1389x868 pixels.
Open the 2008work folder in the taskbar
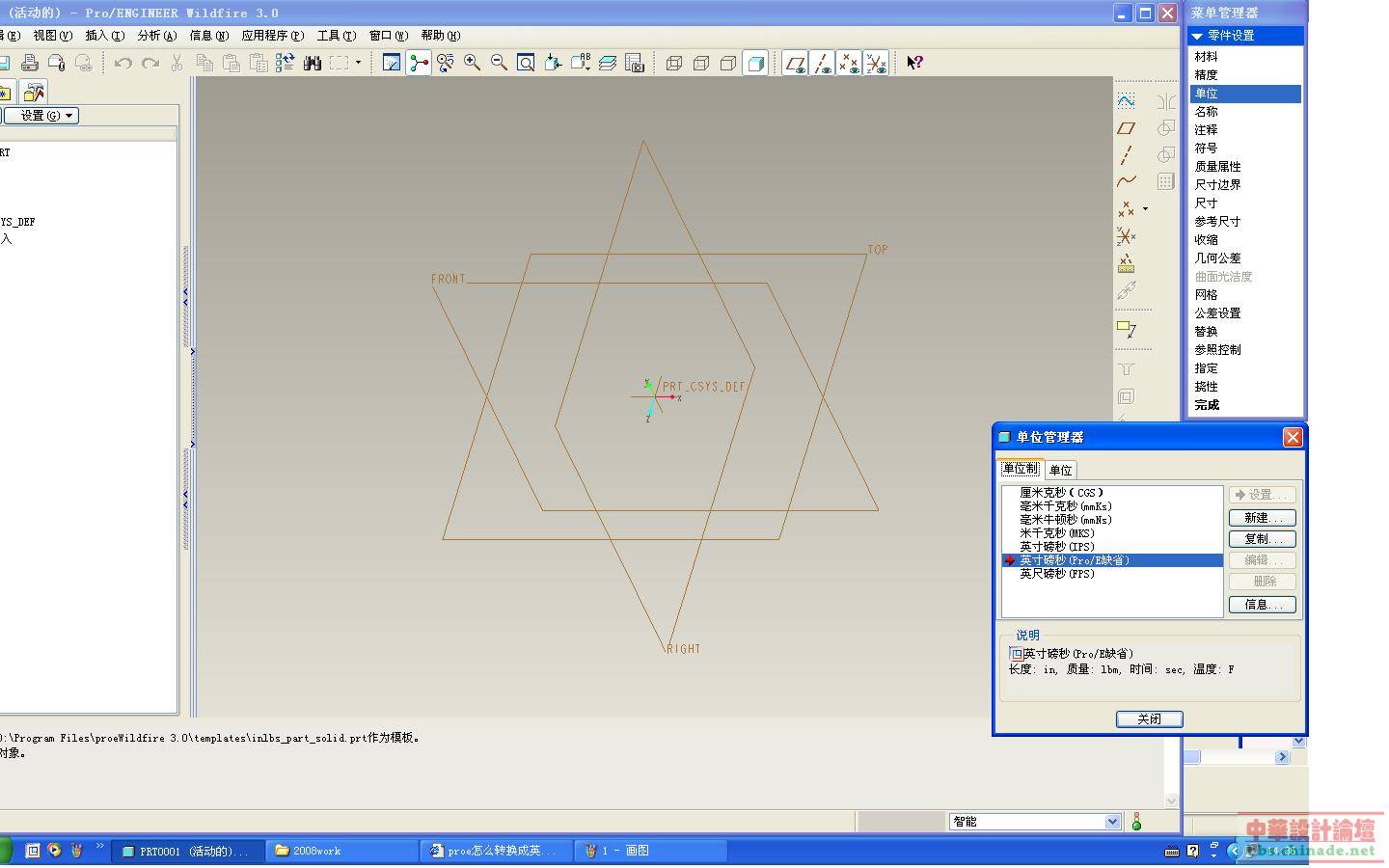click(341, 851)
